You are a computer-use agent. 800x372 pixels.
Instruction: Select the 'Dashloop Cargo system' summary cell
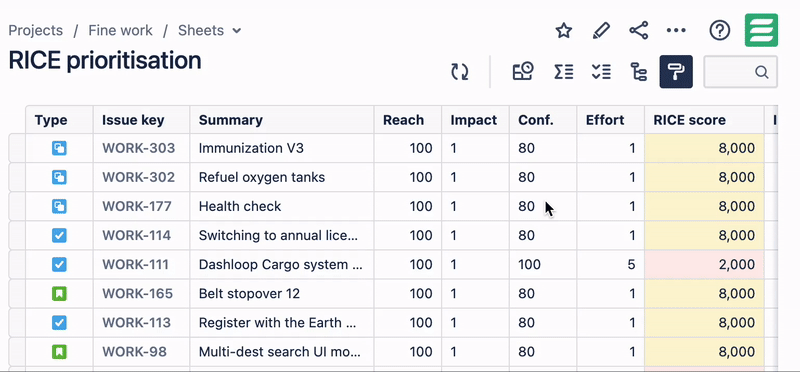[x=282, y=265]
